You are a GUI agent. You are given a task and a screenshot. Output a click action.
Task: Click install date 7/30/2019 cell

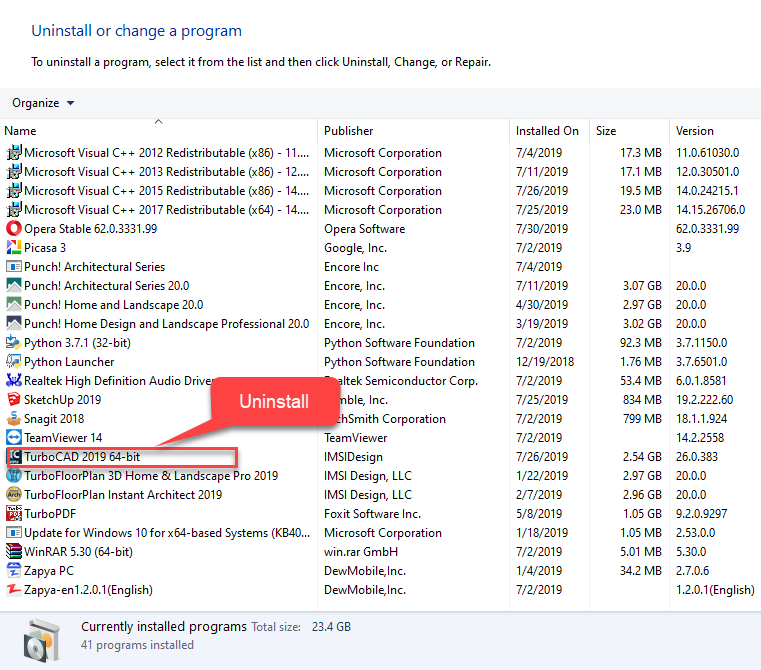pos(542,229)
